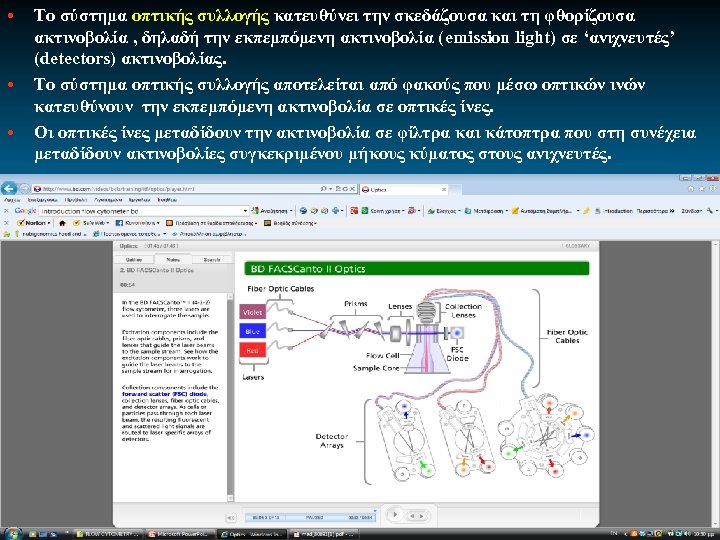This screenshot has height=540, width=720.
Task: Click the player volume speaker icon
Action: 231,518
